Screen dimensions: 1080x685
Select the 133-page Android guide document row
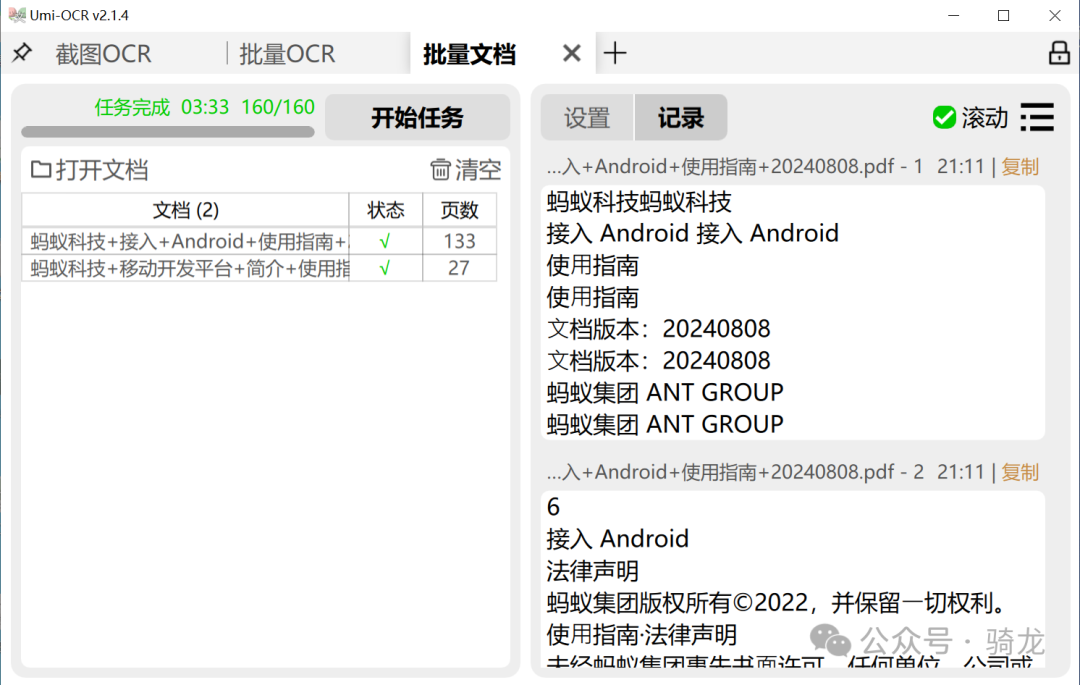187,241
